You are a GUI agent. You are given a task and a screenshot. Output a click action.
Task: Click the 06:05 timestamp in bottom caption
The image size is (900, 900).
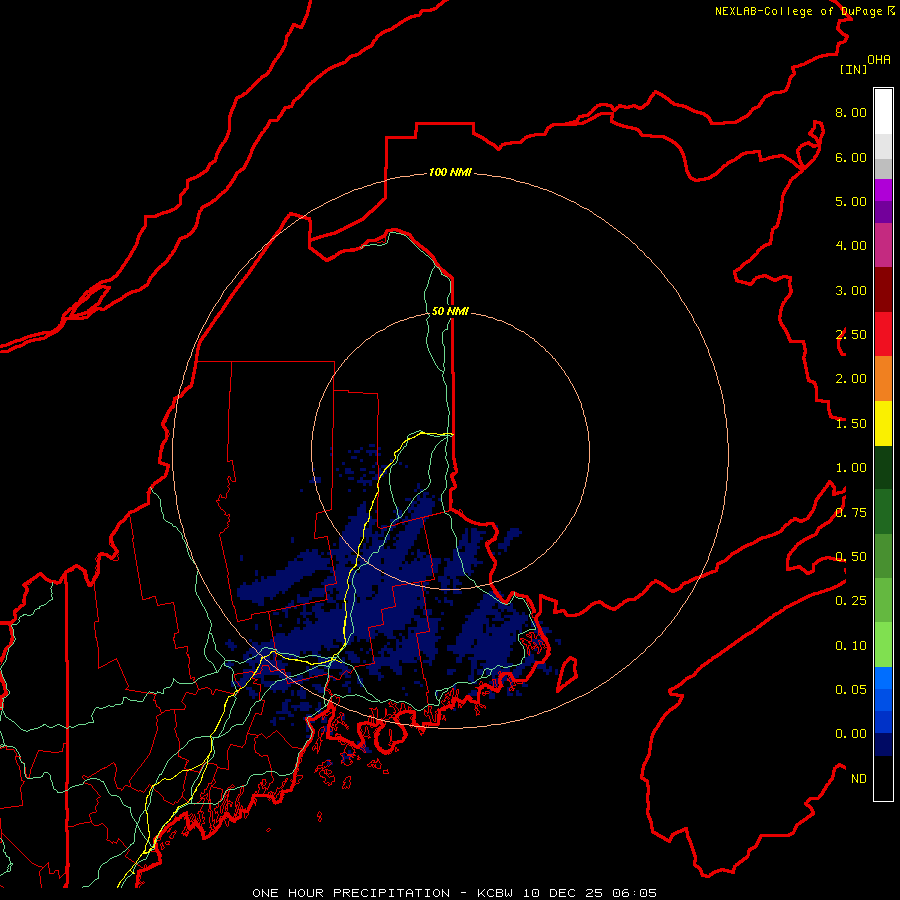(636, 892)
